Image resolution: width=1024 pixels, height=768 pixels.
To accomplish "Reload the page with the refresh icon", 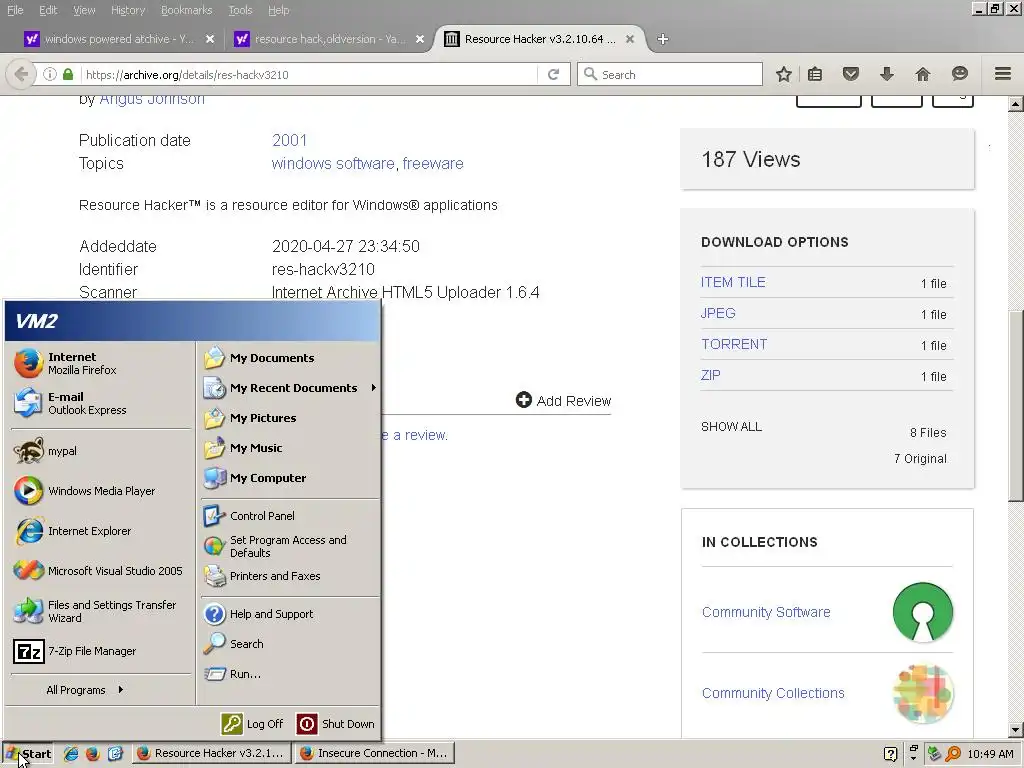I will tap(553, 74).
